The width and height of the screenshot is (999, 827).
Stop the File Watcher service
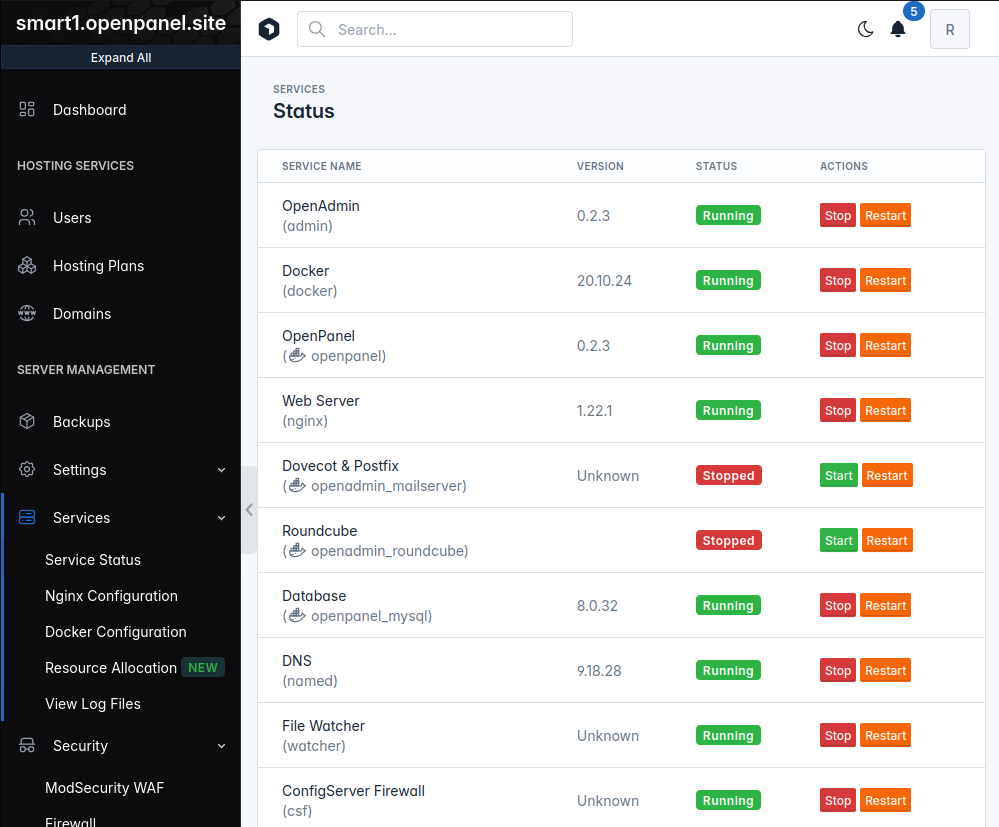tap(837, 735)
